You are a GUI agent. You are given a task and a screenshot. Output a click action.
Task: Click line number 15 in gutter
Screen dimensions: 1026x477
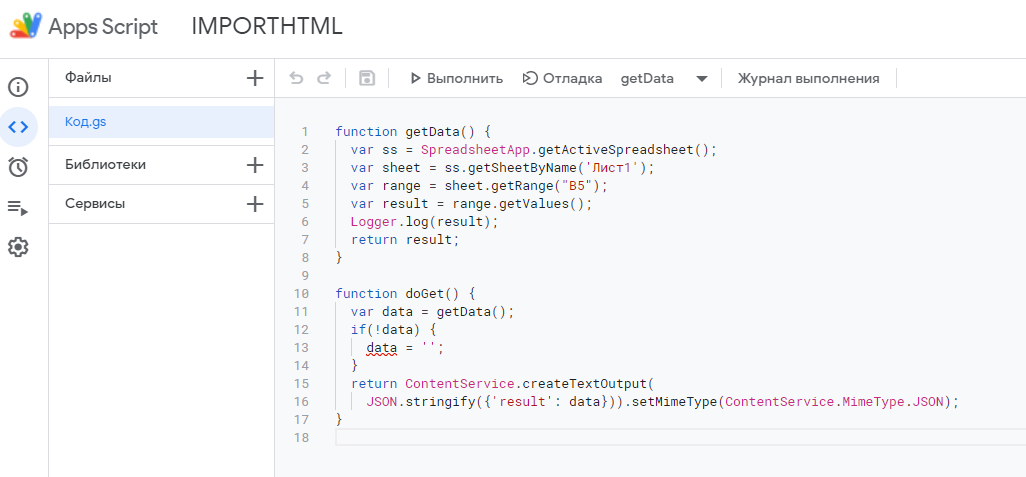[x=301, y=384]
